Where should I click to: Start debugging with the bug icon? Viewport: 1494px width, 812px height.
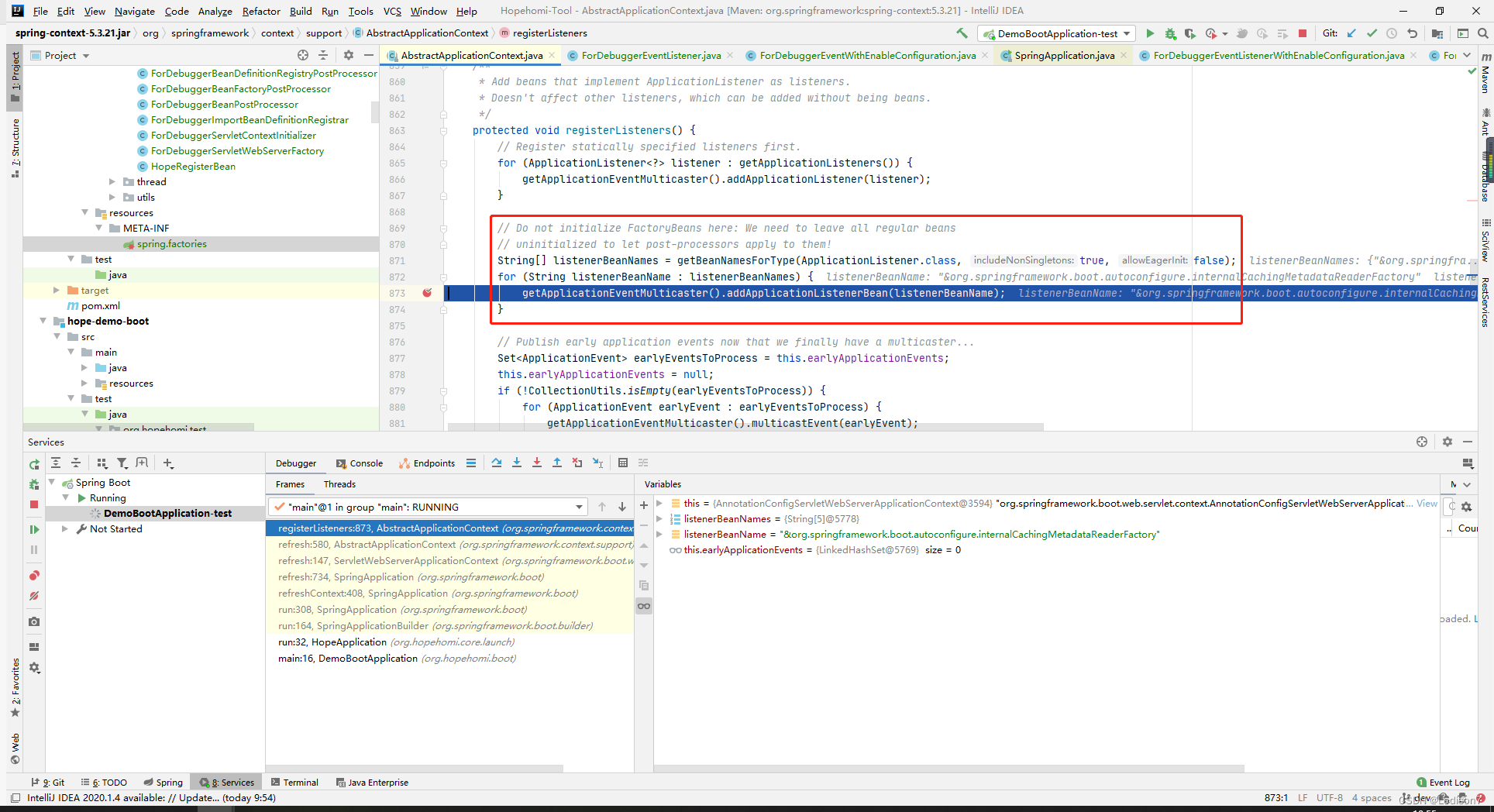click(1170, 33)
